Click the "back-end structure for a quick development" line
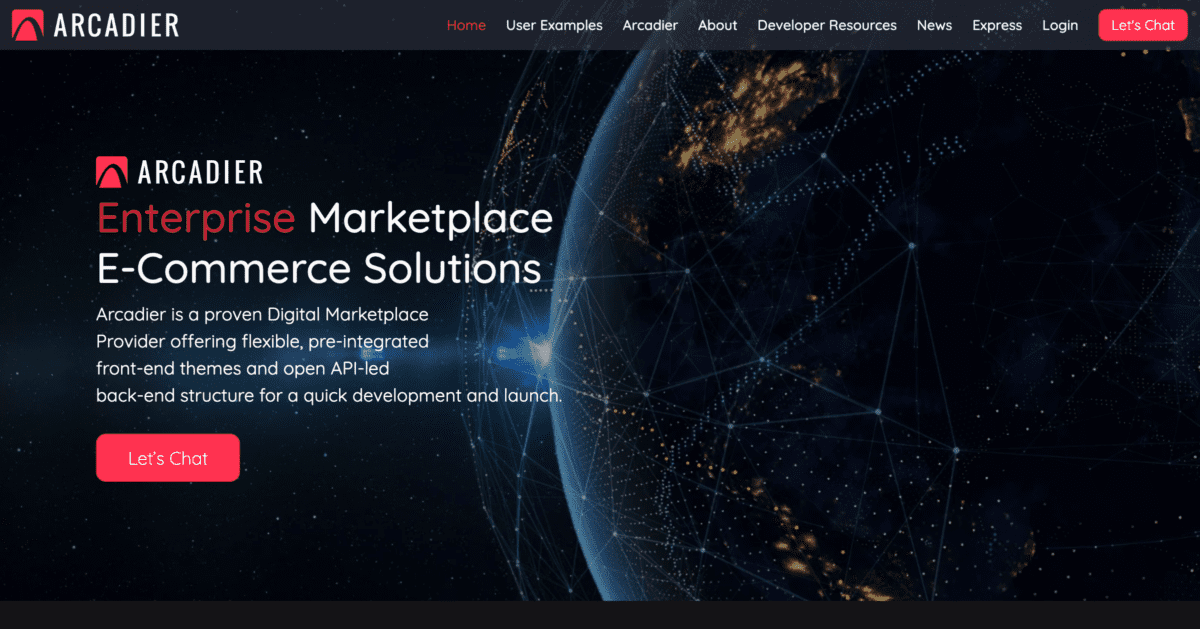The width and height of the screenshot is (1200, 629). [x=329, y=395]
